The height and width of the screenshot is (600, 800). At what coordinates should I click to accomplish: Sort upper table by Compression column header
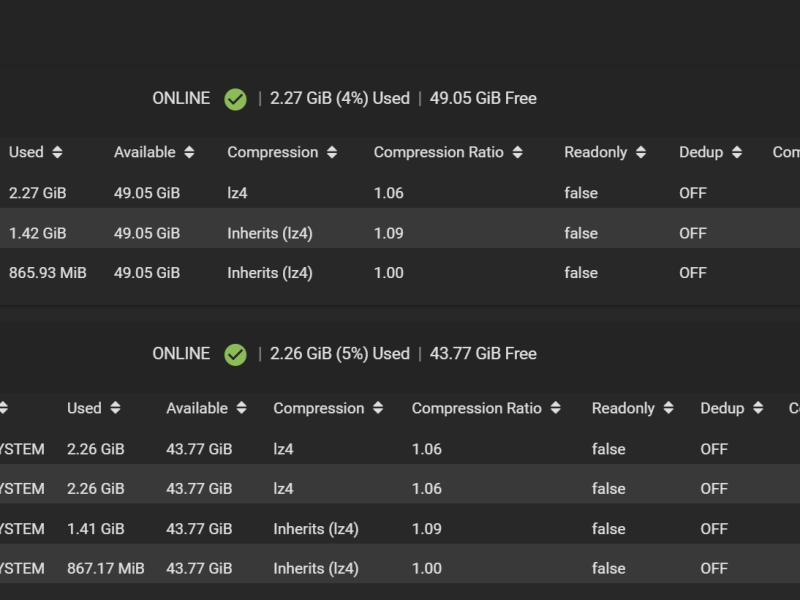[x=272, y=153]
